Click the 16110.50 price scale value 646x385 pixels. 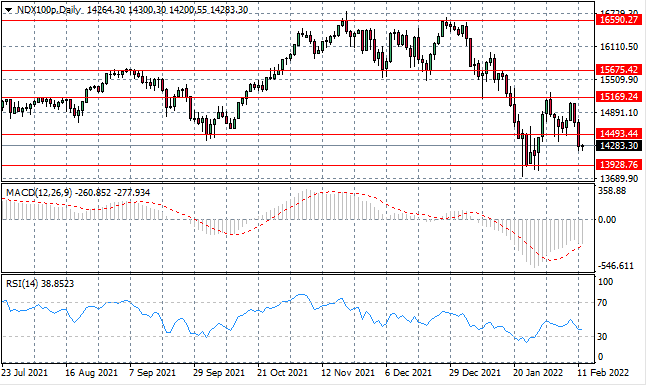(619, 47)
